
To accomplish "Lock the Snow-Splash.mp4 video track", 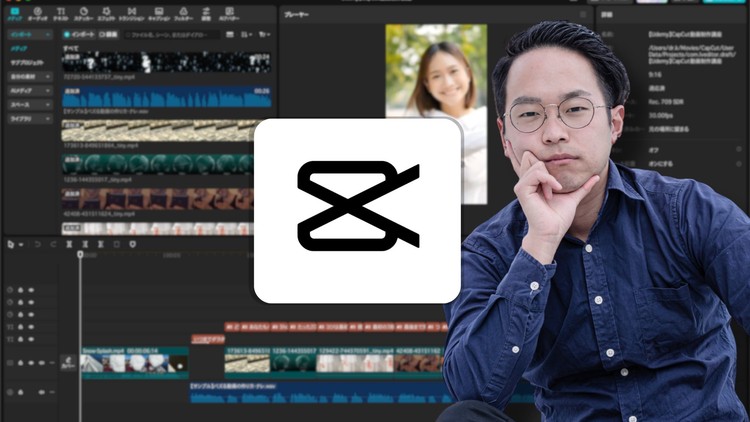I will (x=21, y=363).
